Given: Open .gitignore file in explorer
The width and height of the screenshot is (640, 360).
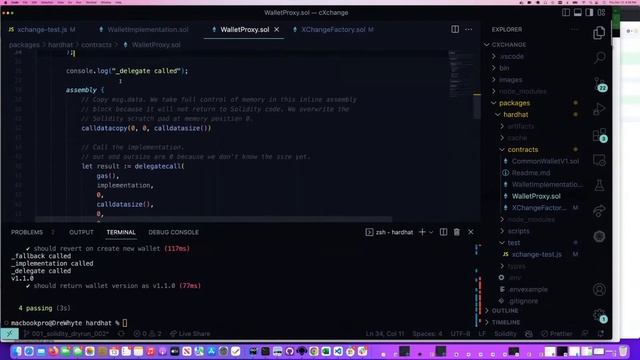Looking at the screenshot, I should tap(523, 301).
